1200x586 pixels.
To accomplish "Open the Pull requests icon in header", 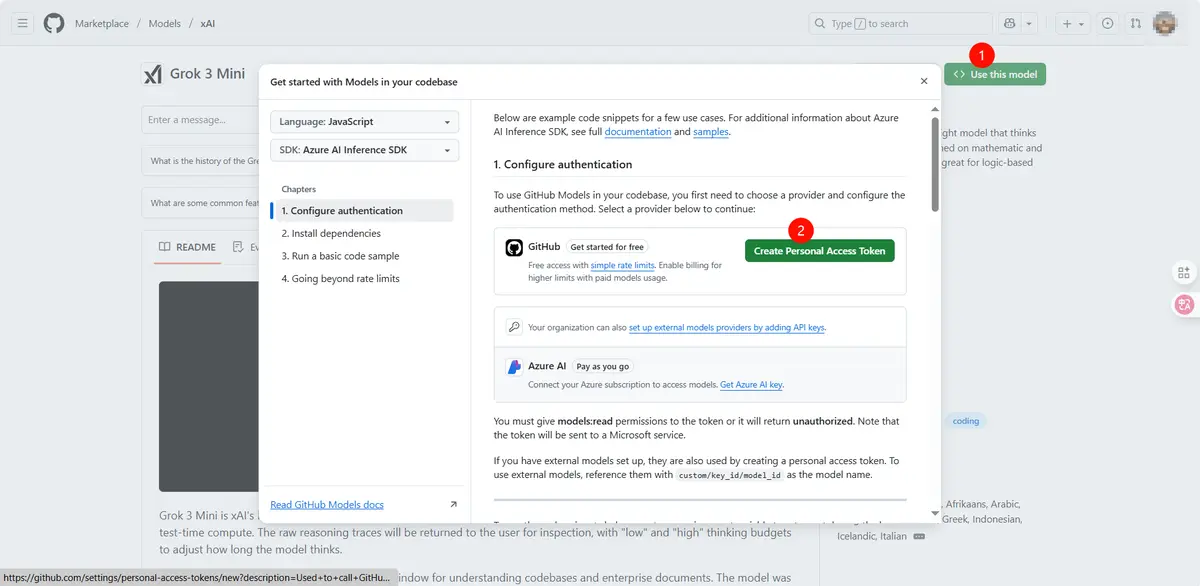I will (x=1135, y=23).
